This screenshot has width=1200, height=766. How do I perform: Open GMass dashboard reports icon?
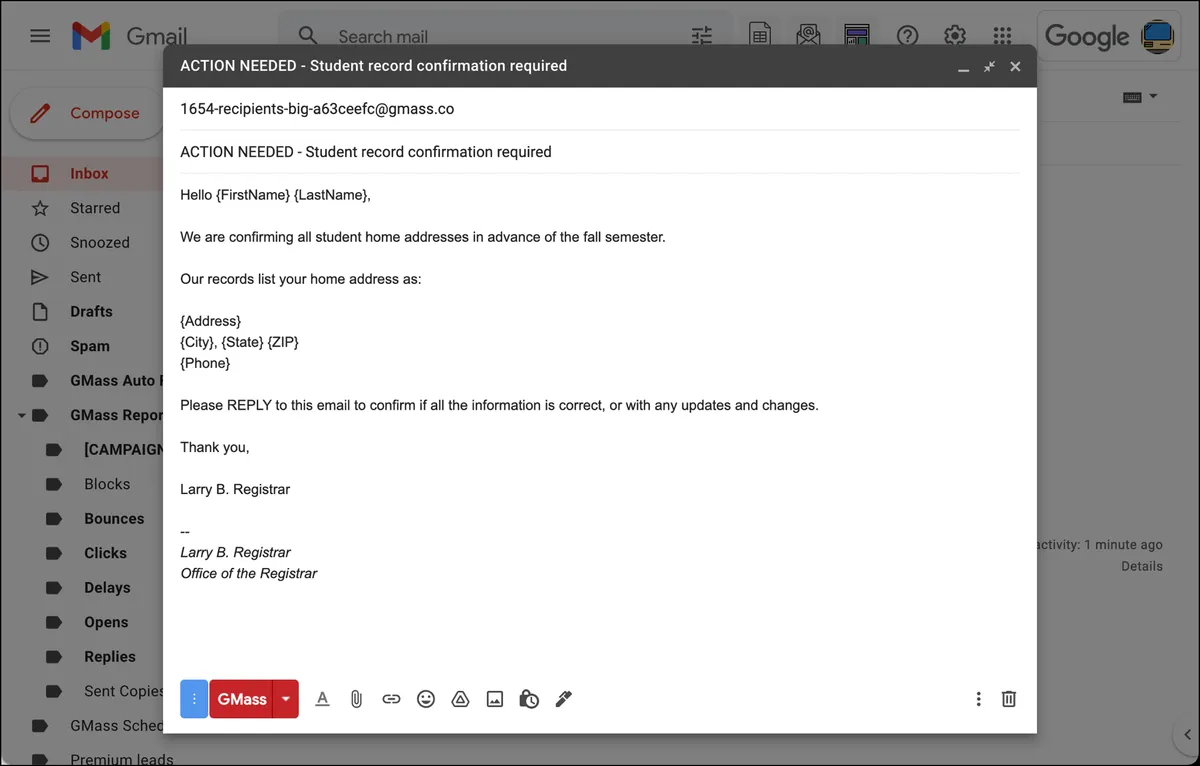point(857,36)
